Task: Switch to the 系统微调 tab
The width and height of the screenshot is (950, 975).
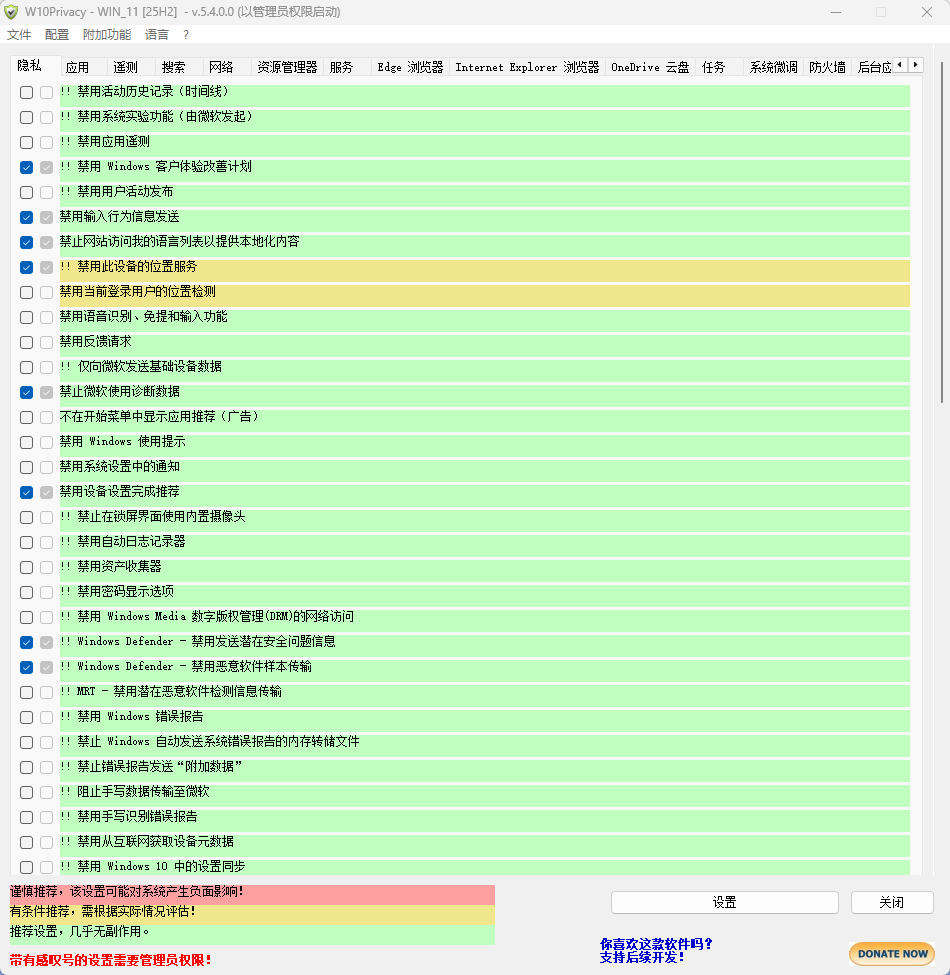Action: (773, 67)
